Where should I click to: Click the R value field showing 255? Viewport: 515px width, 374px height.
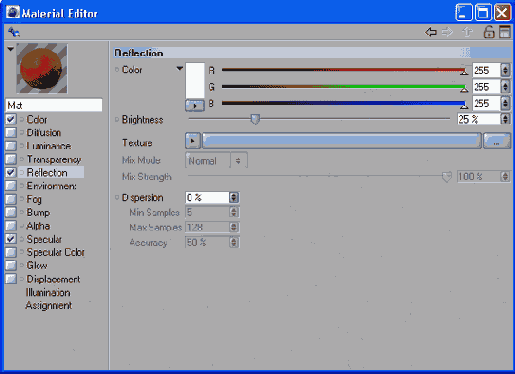pyautogui.click(x=486, y=70)
